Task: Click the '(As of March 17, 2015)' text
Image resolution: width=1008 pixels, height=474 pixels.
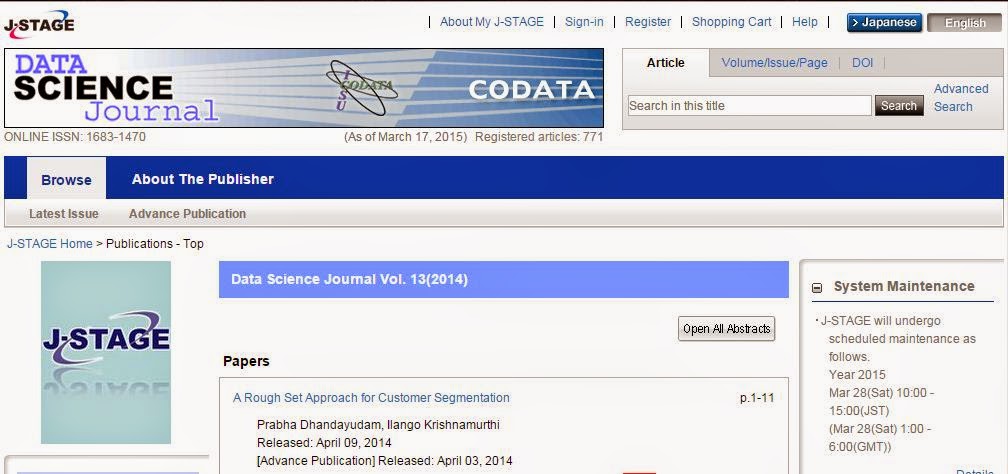Action: pyautogui.click(x=406, y=137)
